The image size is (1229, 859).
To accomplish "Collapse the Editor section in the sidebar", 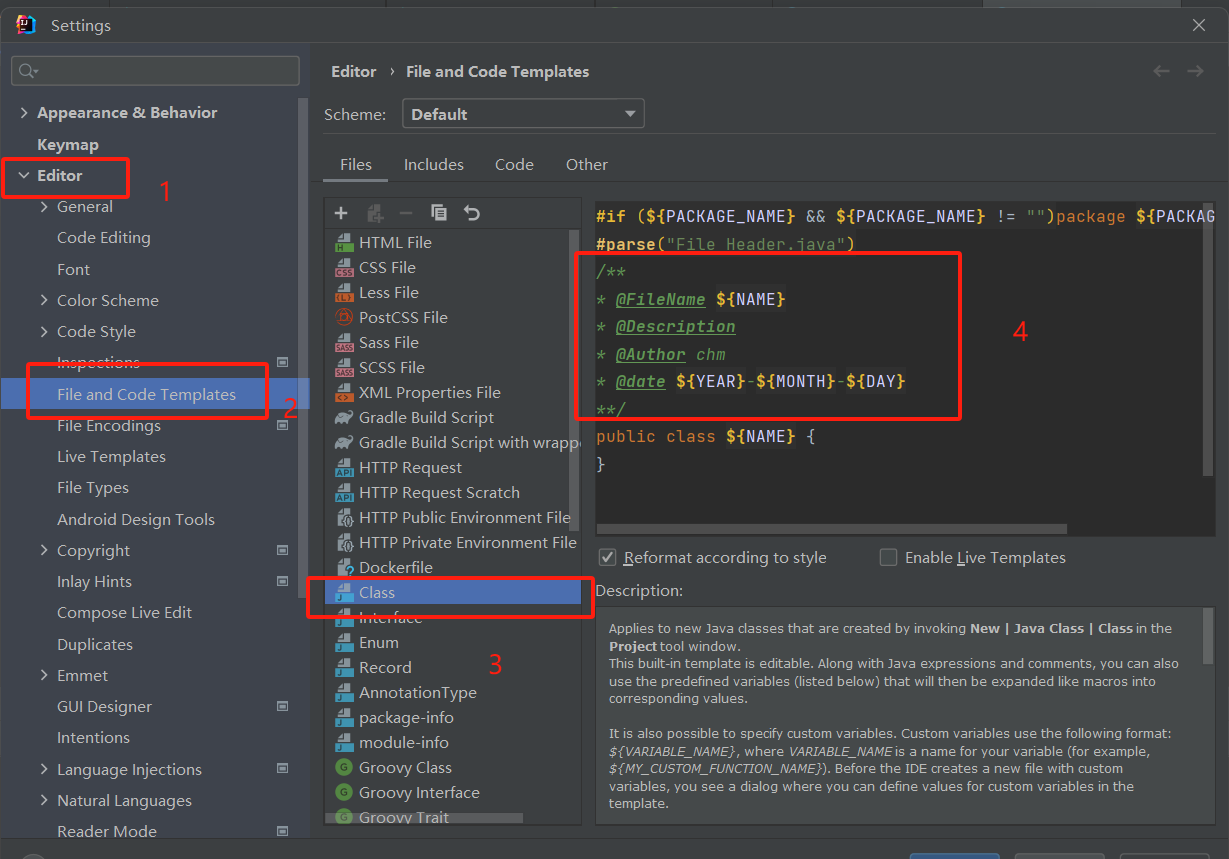I will tap(22, 177).
